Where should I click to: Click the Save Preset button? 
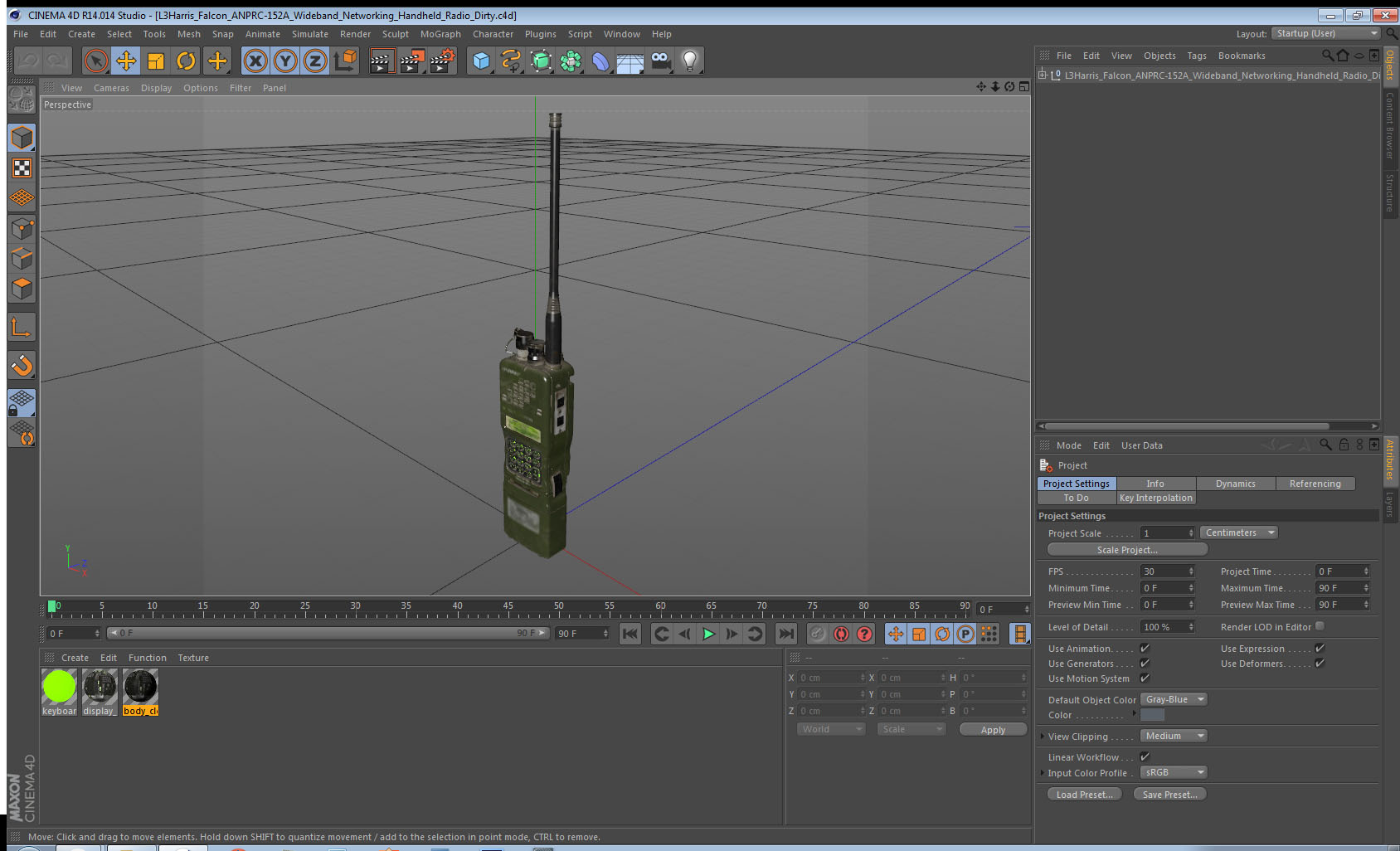click(x=1169, y=795)
